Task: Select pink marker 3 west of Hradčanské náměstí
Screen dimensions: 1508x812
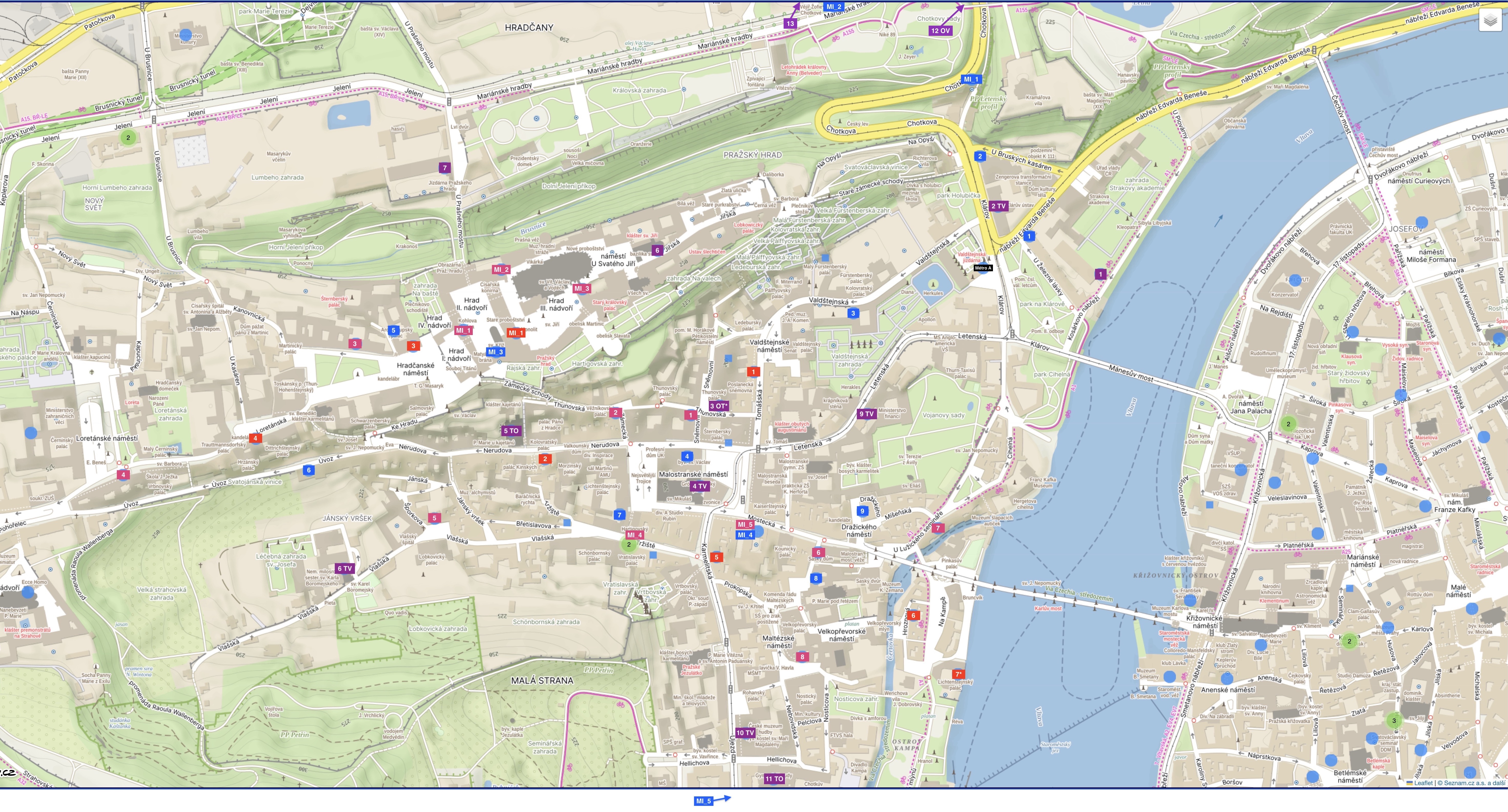Action: (354, 344)
